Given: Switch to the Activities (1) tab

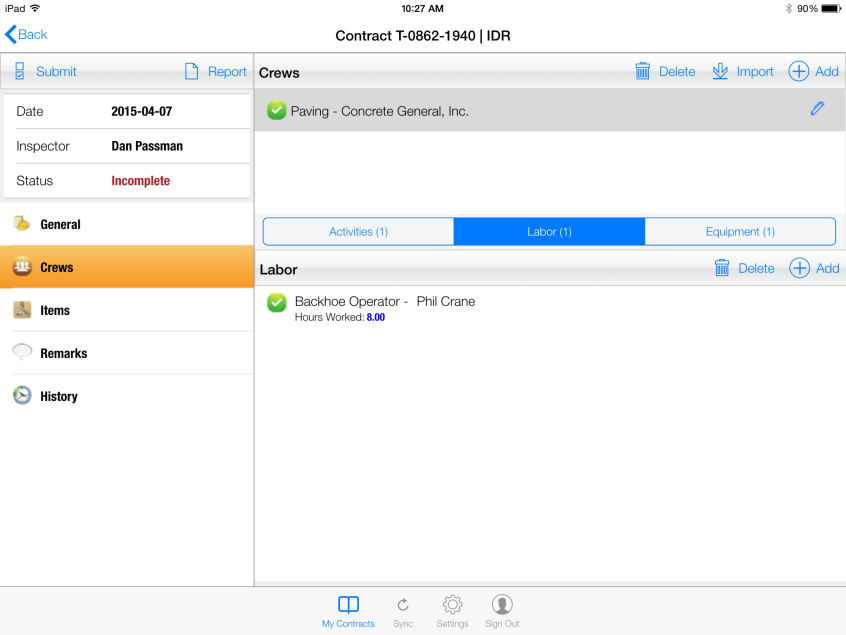Looking at the screenshot, I should (358, 232).
